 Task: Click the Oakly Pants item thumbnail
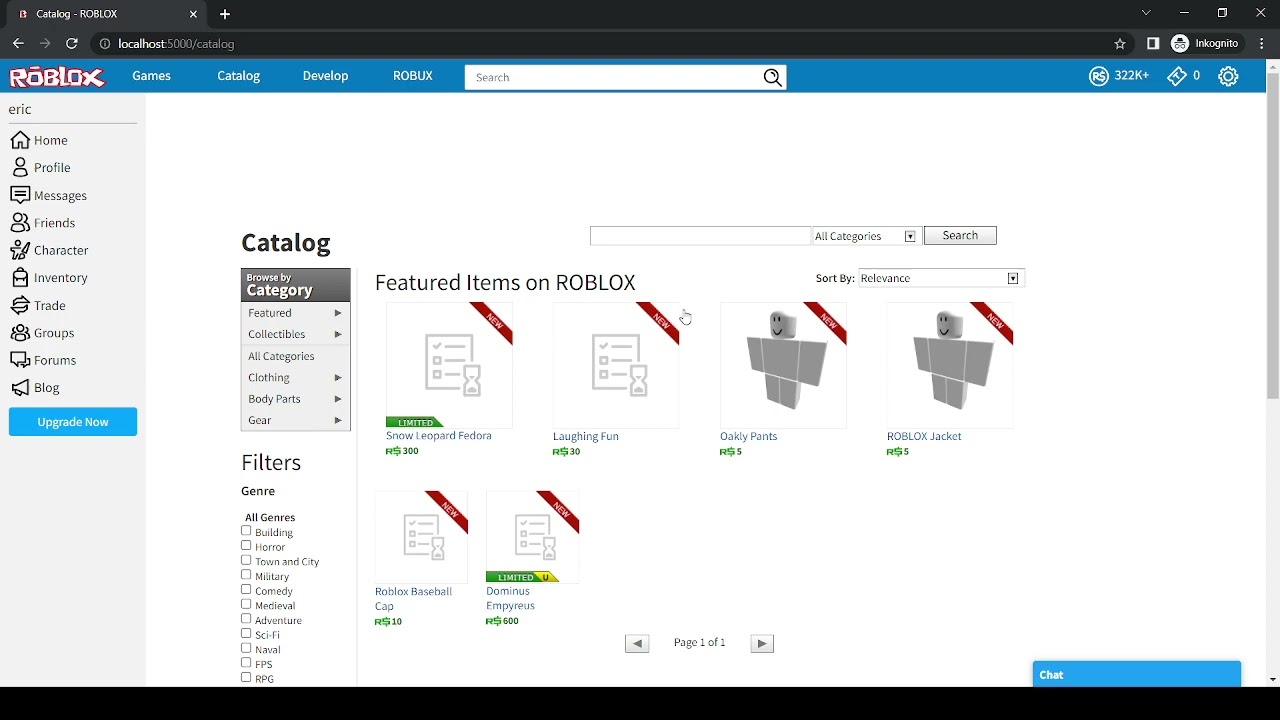[x=783, y=365]
